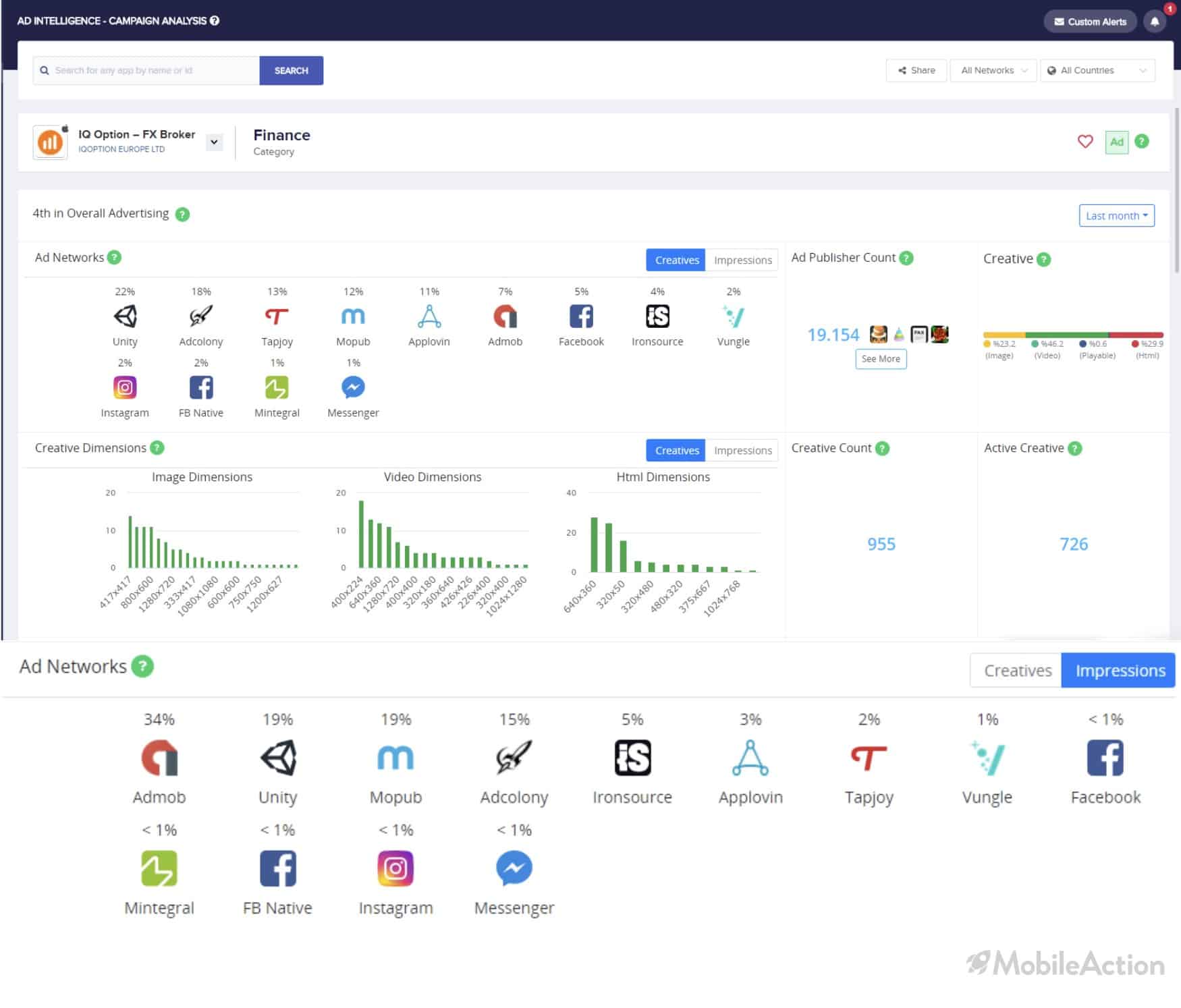Toggle the green Ad badge
1181x1008 pixels.
pyautogui.click(x=1117, y=142)
